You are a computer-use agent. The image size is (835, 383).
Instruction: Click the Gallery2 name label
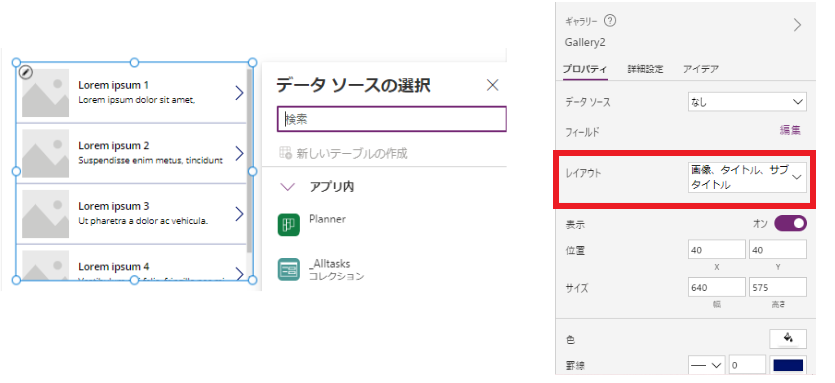[585, 43]
